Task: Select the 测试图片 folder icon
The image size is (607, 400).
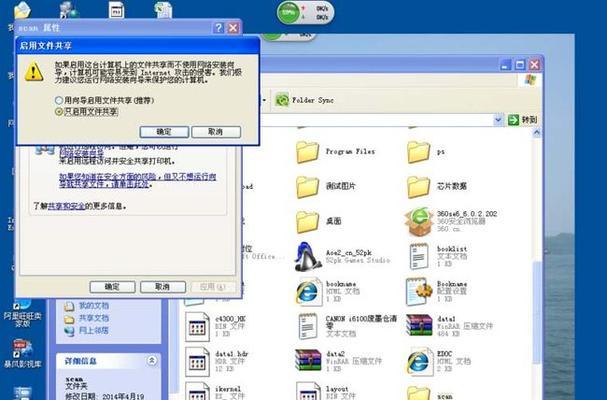Action: click(x=308, y=187)
